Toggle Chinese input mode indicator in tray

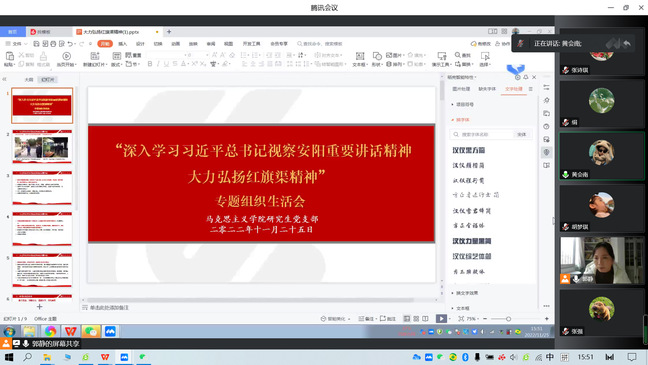pyautogui.click(x=550, y=357)
